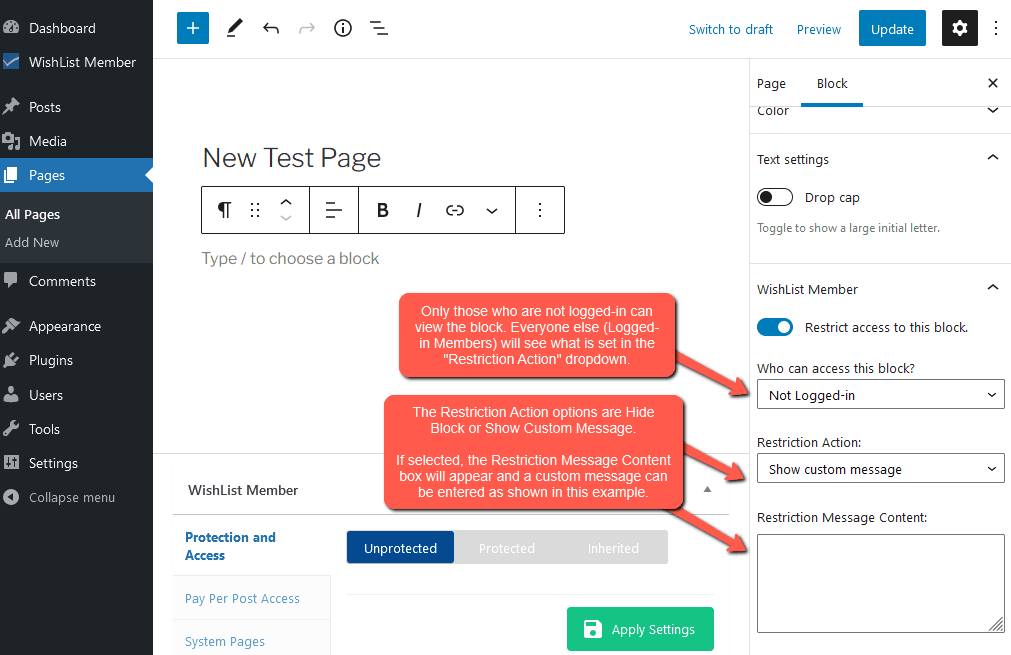Click the Preview link
This screenshot has height=655, width=1011.
[819, 29]
